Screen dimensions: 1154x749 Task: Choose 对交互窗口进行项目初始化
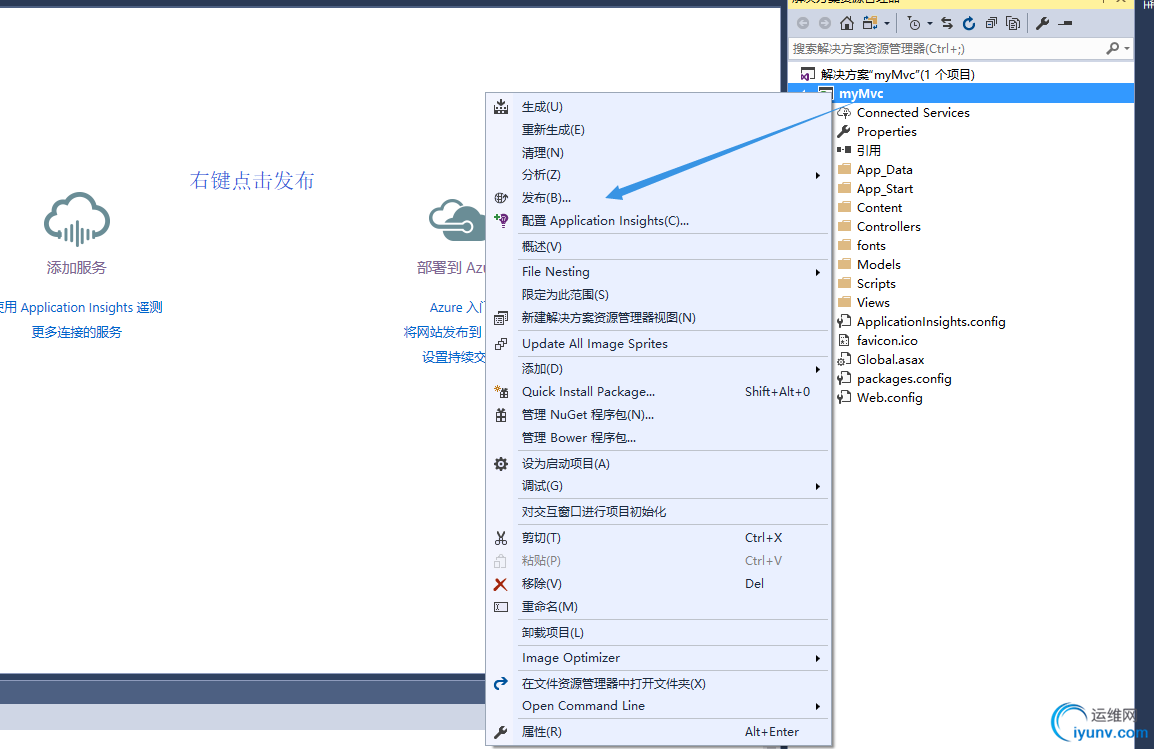pyautogui.click(x=659, y=511)
